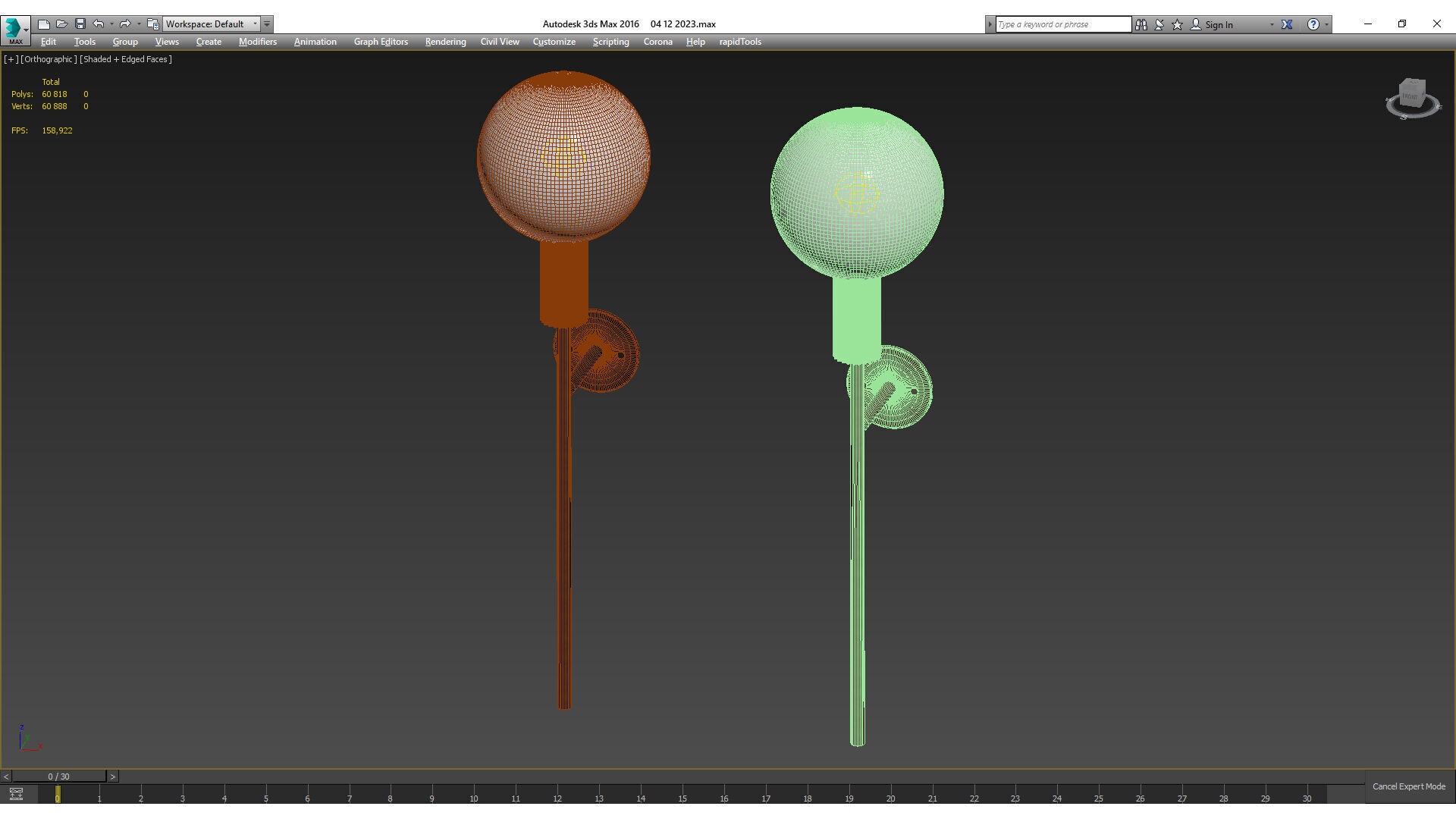
Task: Open the Rendering menu
Action: click(445, 42)
